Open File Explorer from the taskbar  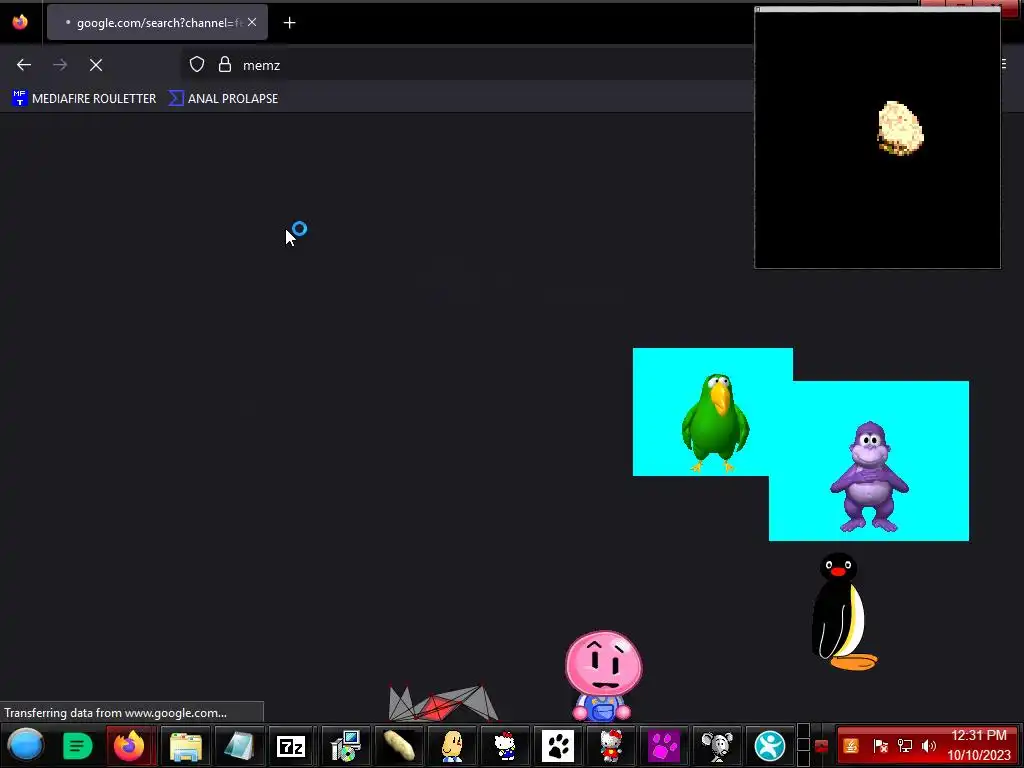[186, 745]
